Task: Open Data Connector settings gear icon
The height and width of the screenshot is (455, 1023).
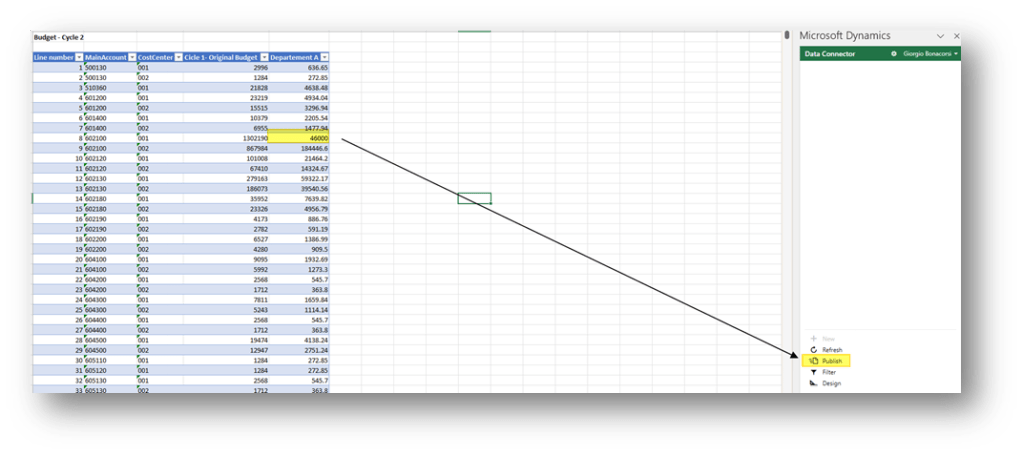Action: click(x=893, y=53)
